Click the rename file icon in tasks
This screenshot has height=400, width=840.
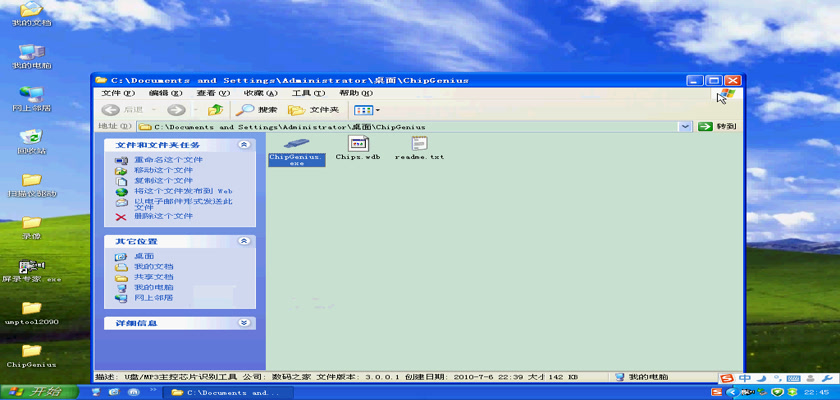point(122,160)
